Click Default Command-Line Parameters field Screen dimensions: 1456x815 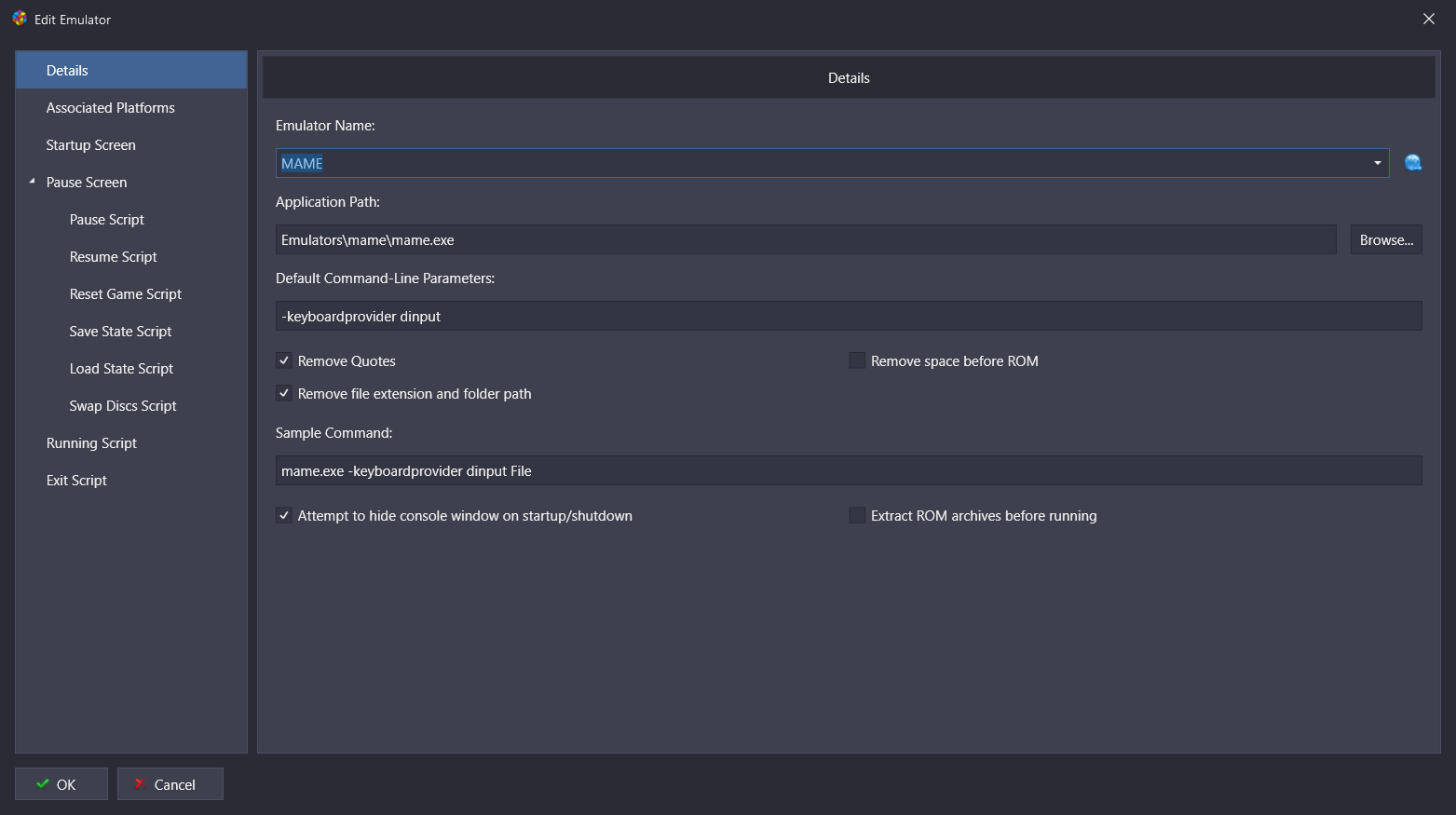pos(849,316)
